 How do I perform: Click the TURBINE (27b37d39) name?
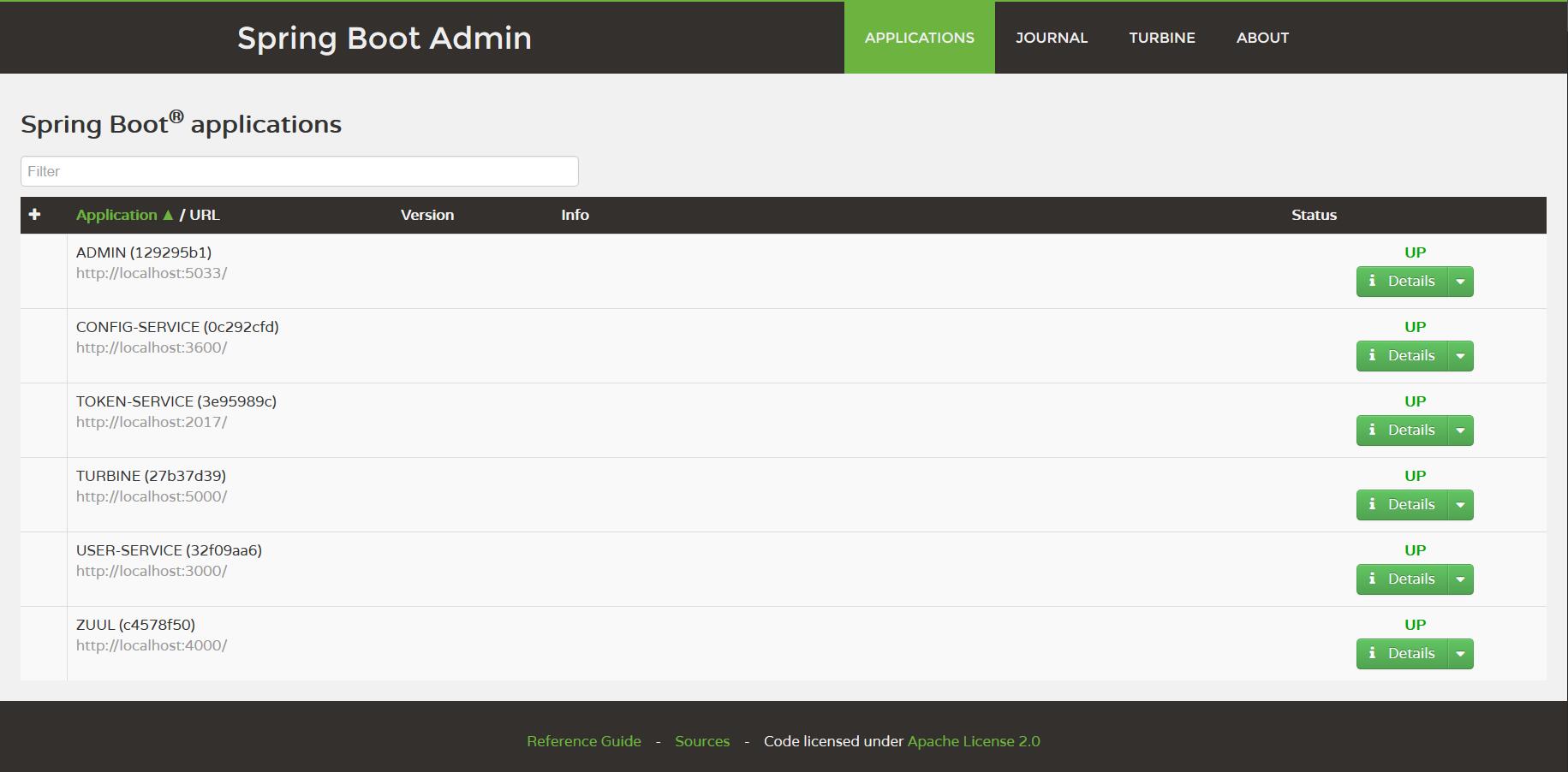(x=151, y=476)
